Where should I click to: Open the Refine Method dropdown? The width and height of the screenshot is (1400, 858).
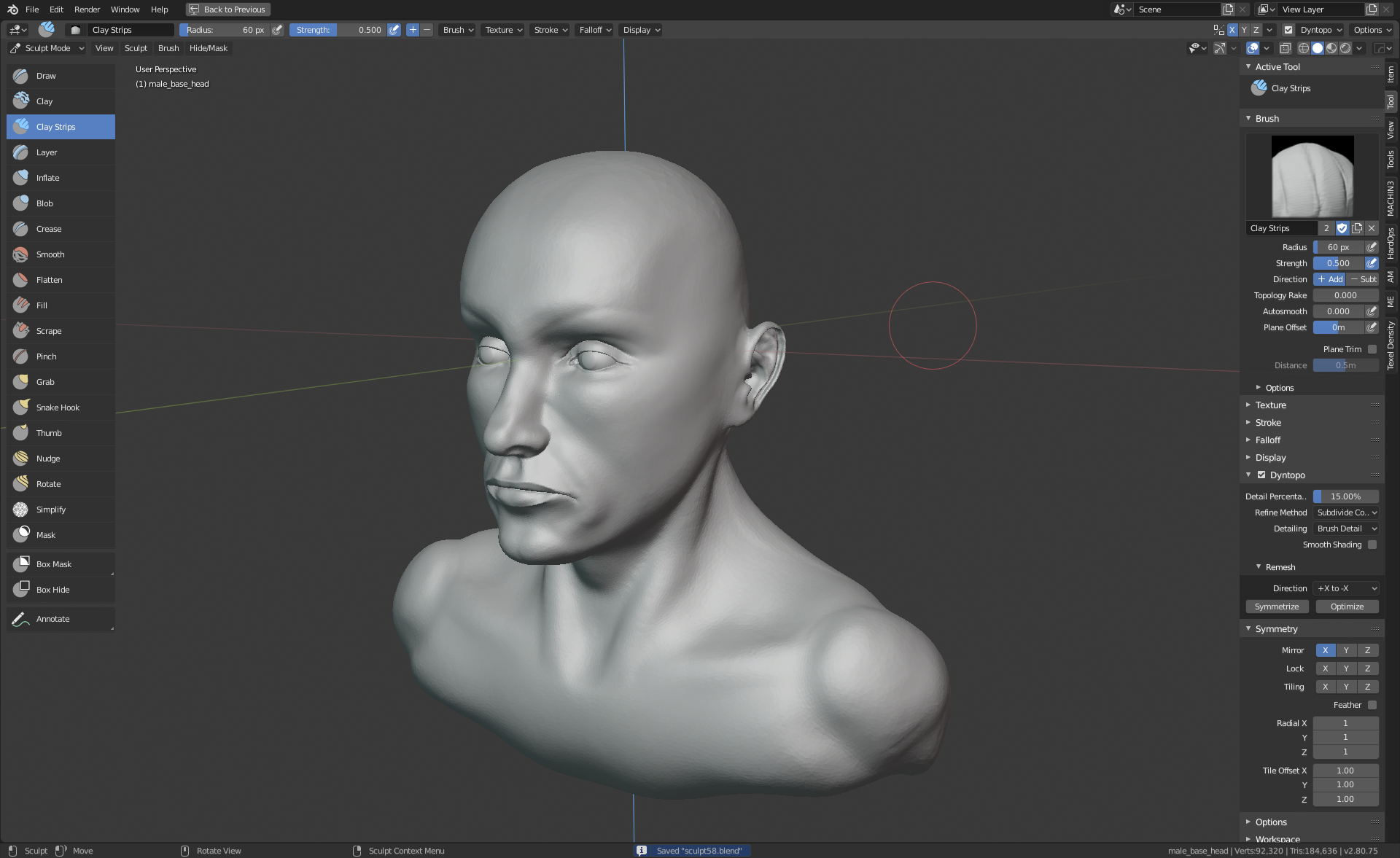(x=1346, y=512)
